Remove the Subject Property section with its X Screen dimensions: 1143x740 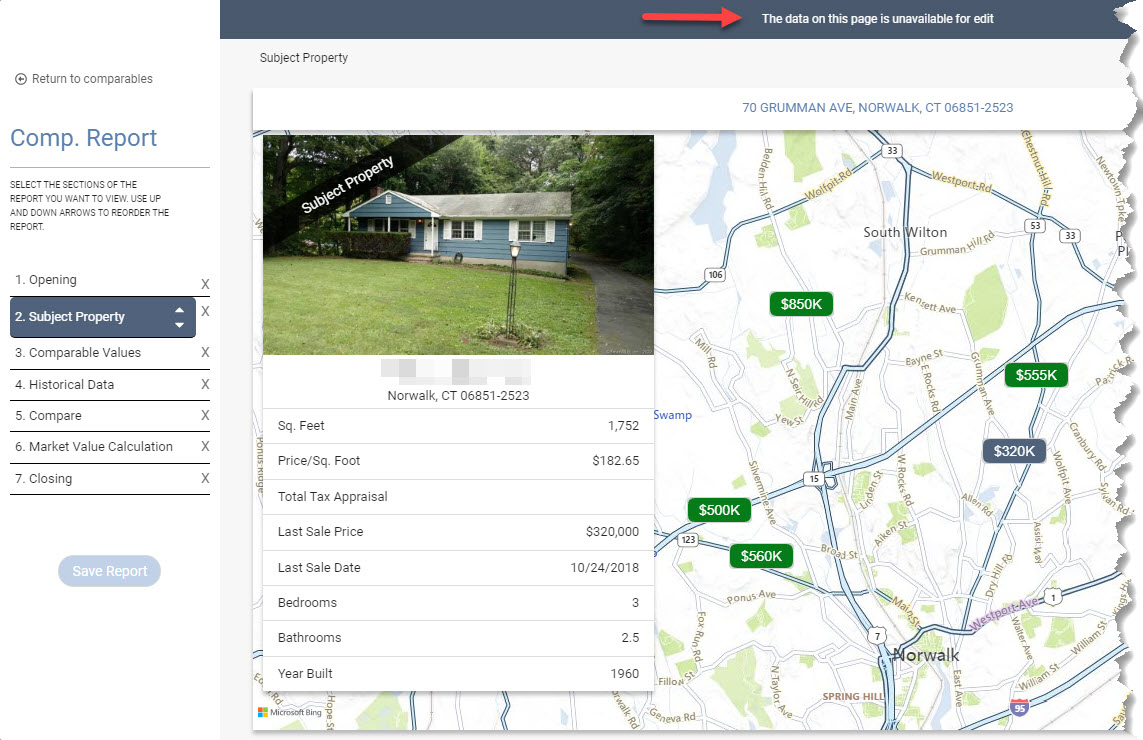pyautogui.click(x=205, y=311)
